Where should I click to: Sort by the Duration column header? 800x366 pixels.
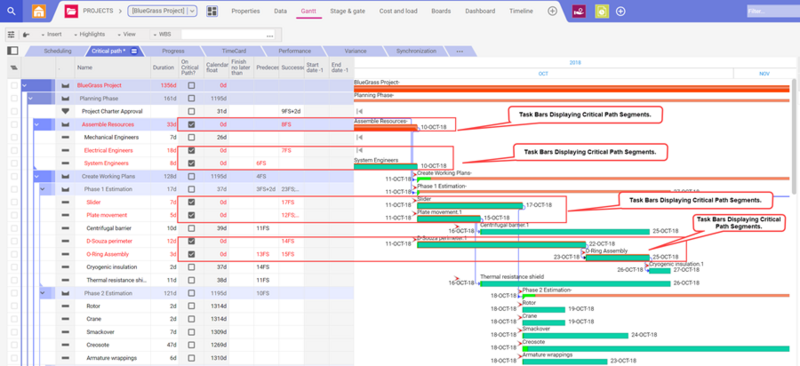(164, 67)
